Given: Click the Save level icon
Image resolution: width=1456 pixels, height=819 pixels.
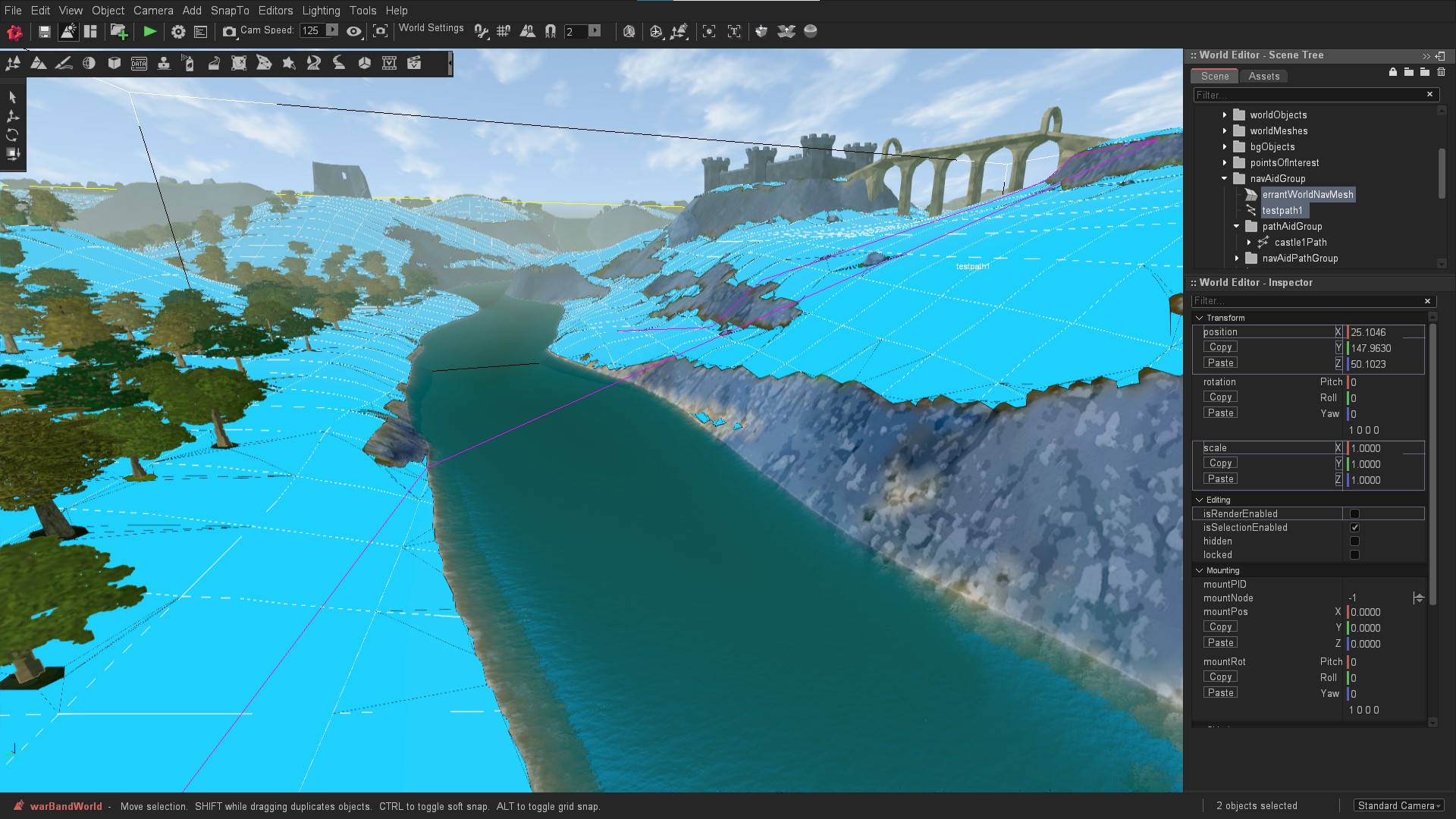Looking at the screenshot, I should 45,31.
